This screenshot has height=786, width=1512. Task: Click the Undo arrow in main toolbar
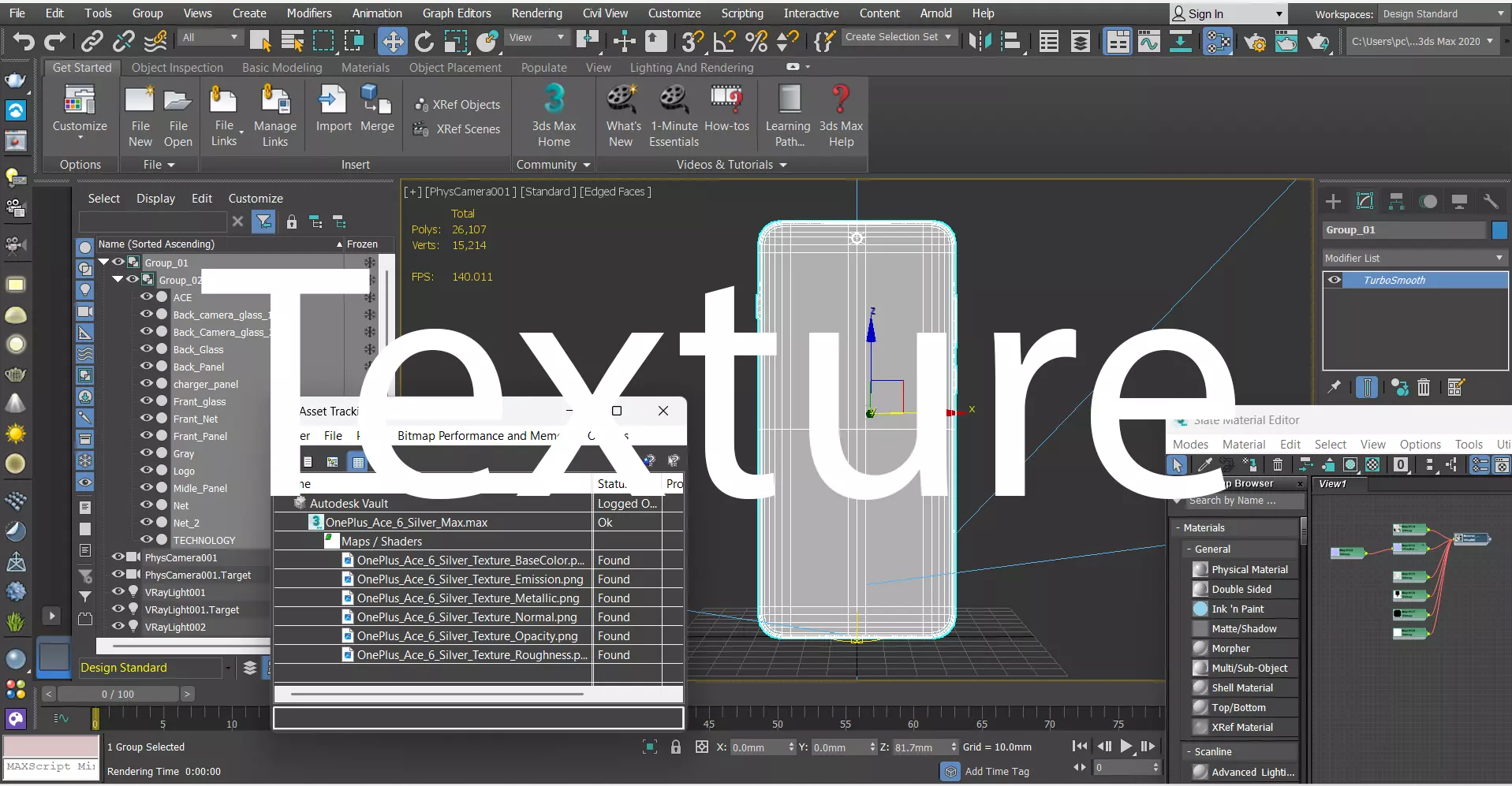(x=24, y=40)
